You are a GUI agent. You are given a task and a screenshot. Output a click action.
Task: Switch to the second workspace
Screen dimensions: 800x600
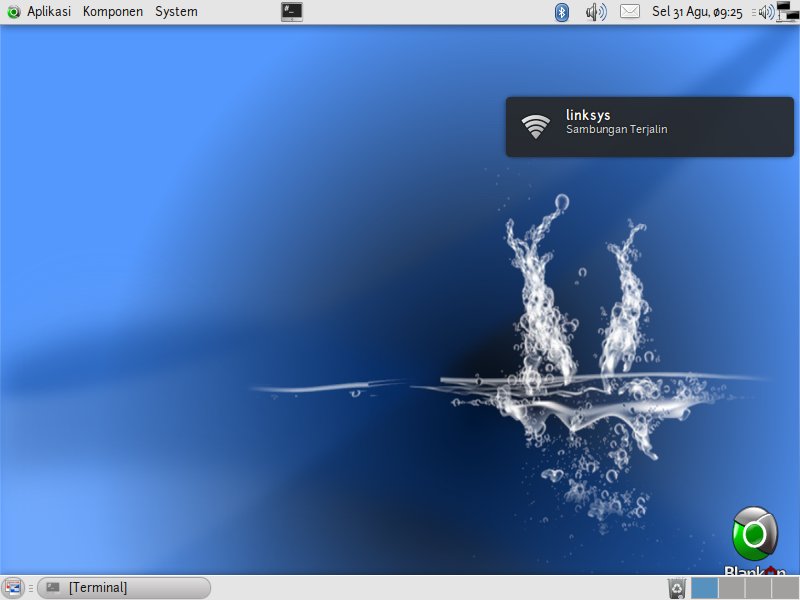pyautogui.click(x=732, y=588)
